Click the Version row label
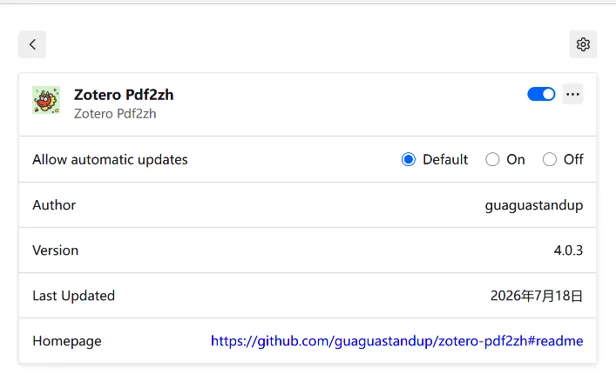This screenshot has width=616, height=387. coord(55,250)
